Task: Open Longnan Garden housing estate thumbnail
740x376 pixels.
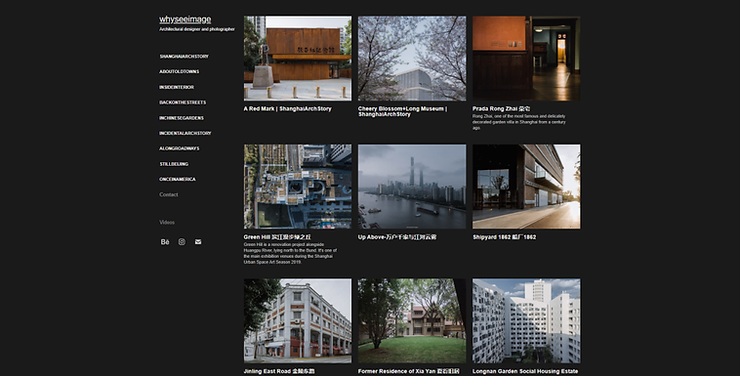Action: (x=527, y=321)
